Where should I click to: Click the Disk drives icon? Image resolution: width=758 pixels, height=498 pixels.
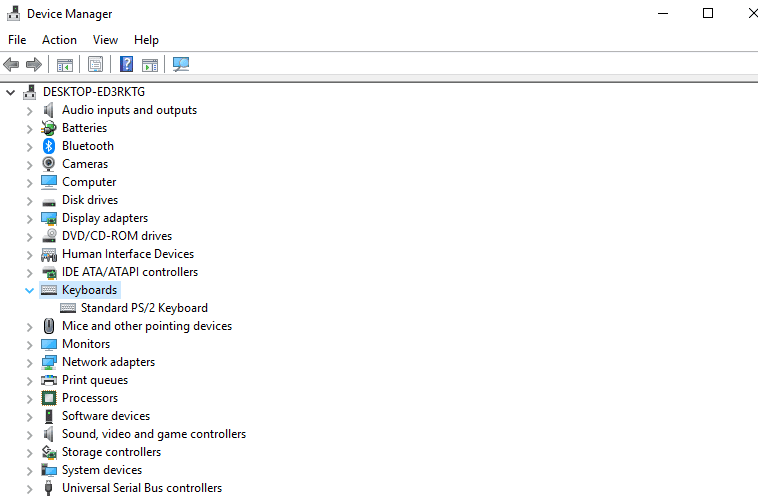pyautogui.click(x=48, y=201)
